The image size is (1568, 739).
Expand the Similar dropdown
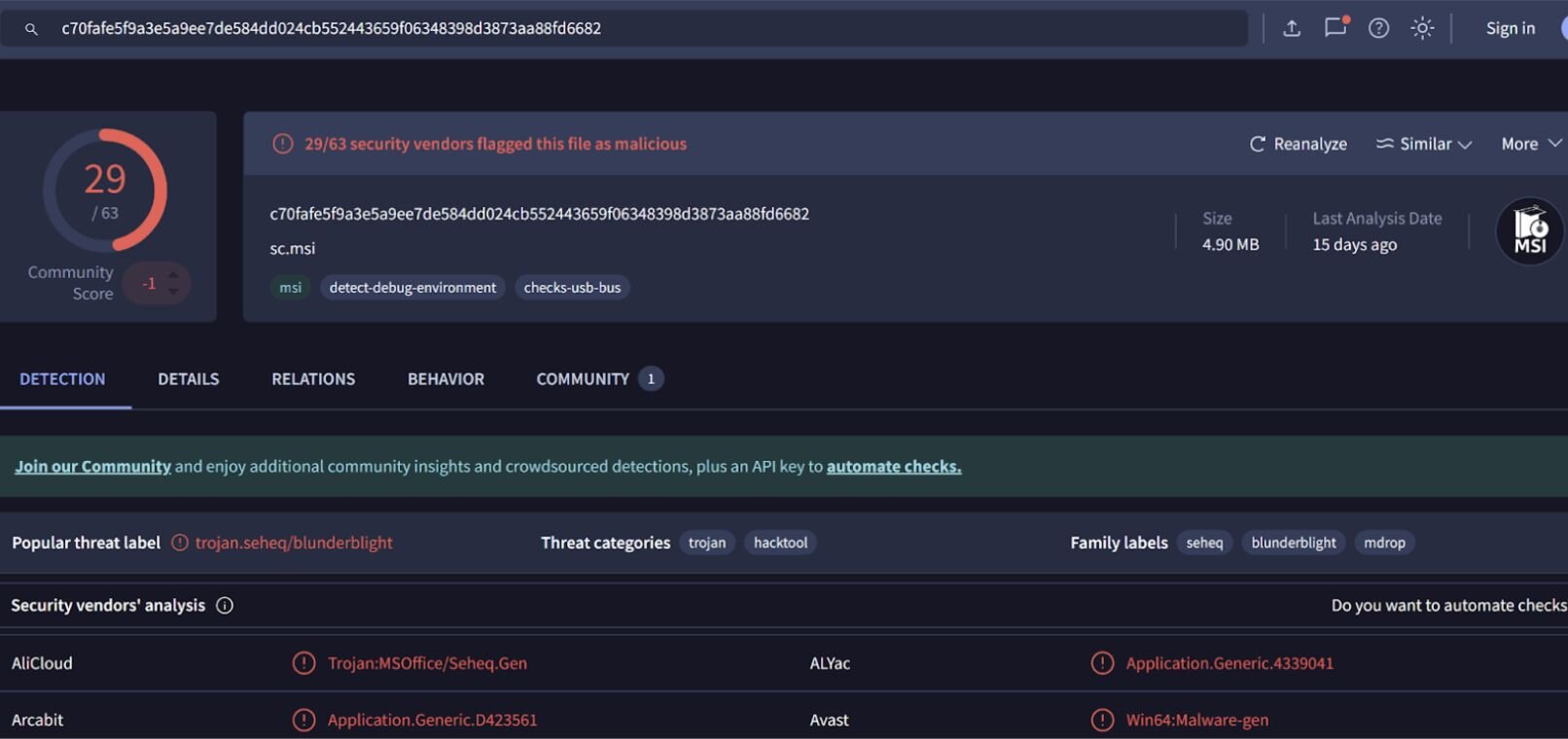1424,144
